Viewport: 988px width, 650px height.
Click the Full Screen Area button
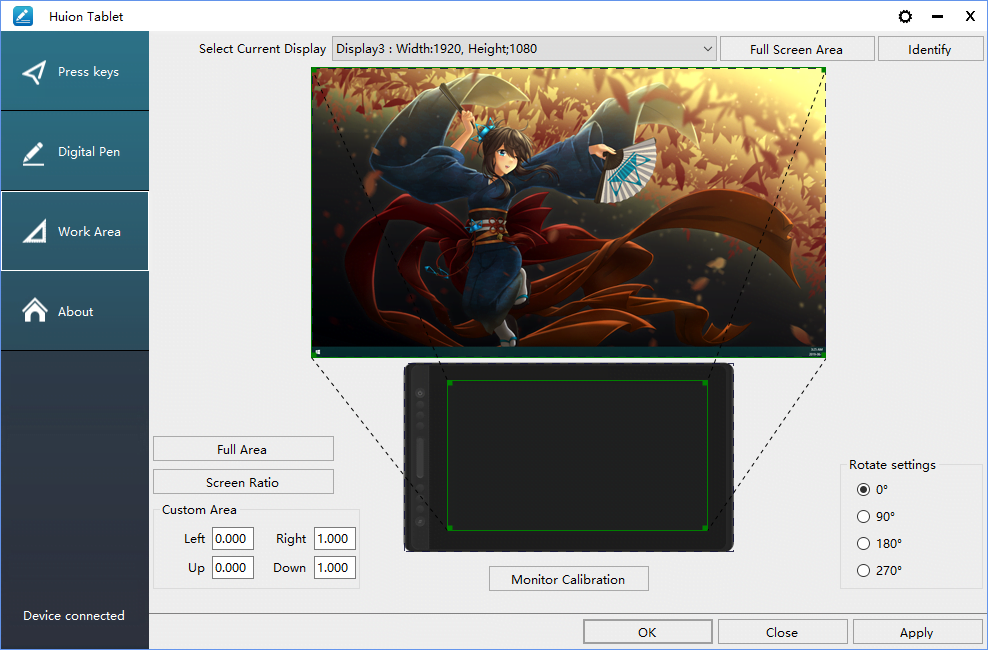[x=797, y=49]
